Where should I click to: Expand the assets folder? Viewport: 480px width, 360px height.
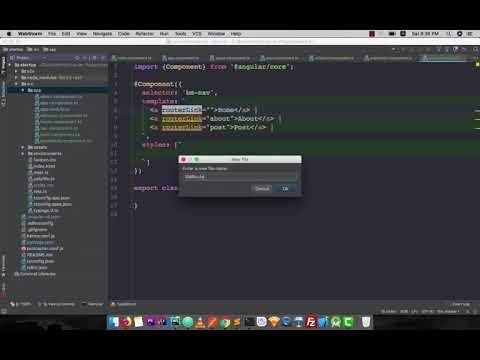23,147
